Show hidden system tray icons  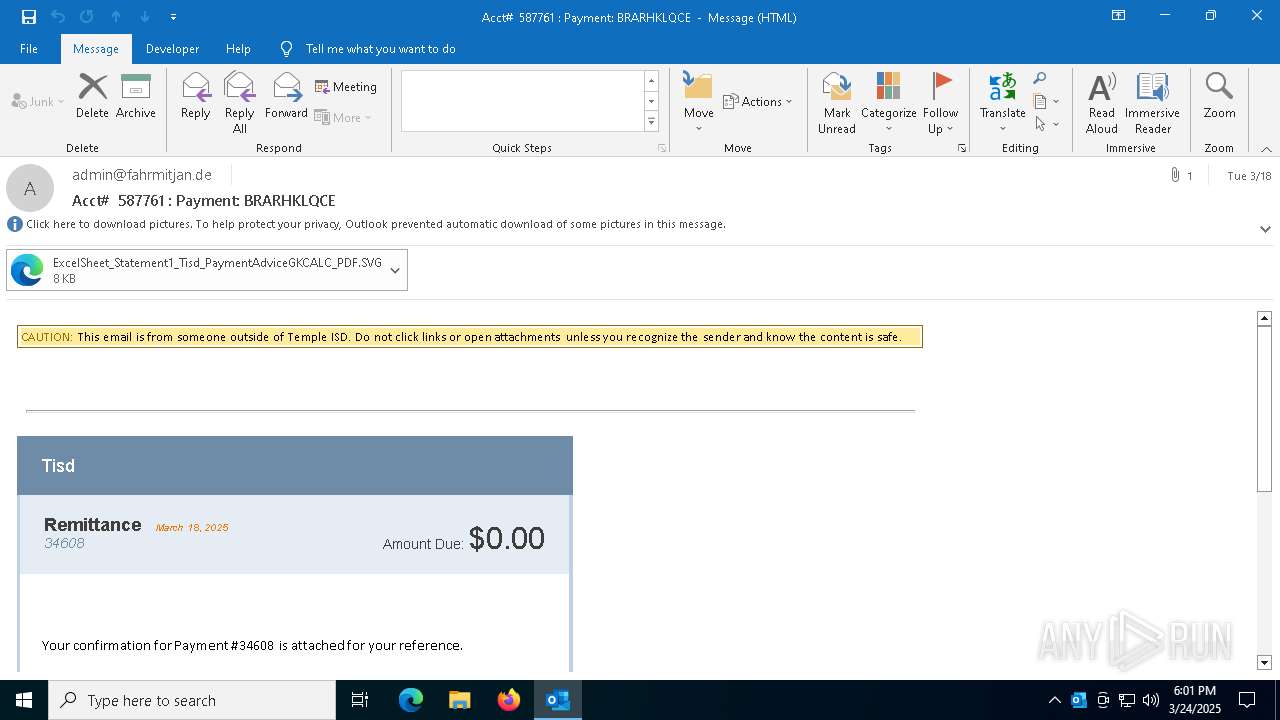pyautogui.click(x=1054, y=700)
